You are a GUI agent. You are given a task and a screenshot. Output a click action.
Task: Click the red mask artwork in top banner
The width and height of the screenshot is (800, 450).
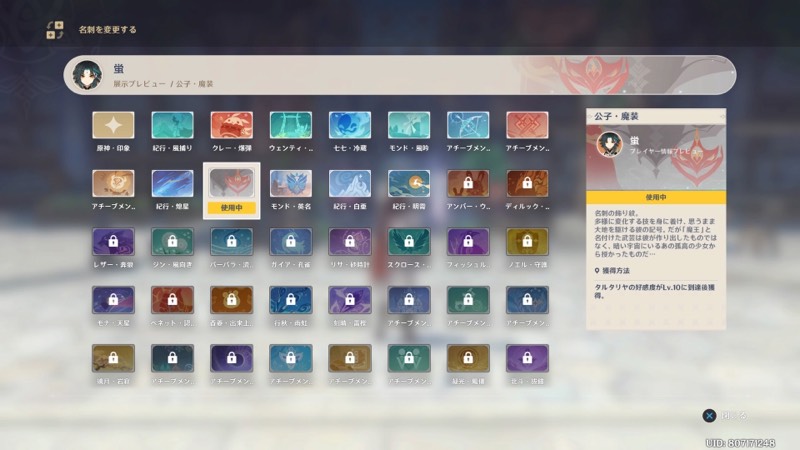click(x=593, y=74)
